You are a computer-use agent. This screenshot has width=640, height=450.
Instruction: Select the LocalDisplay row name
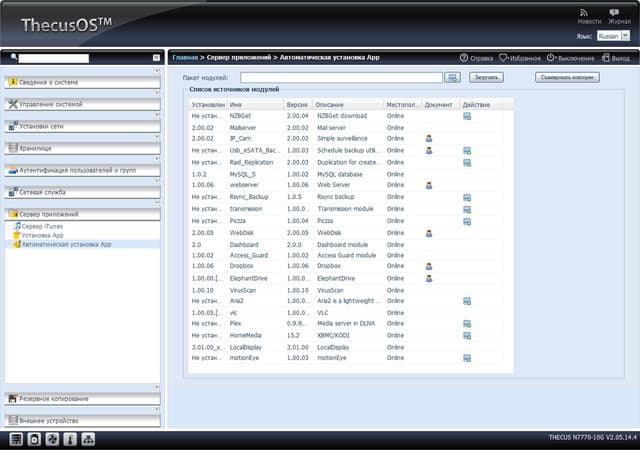coord(245,348)
